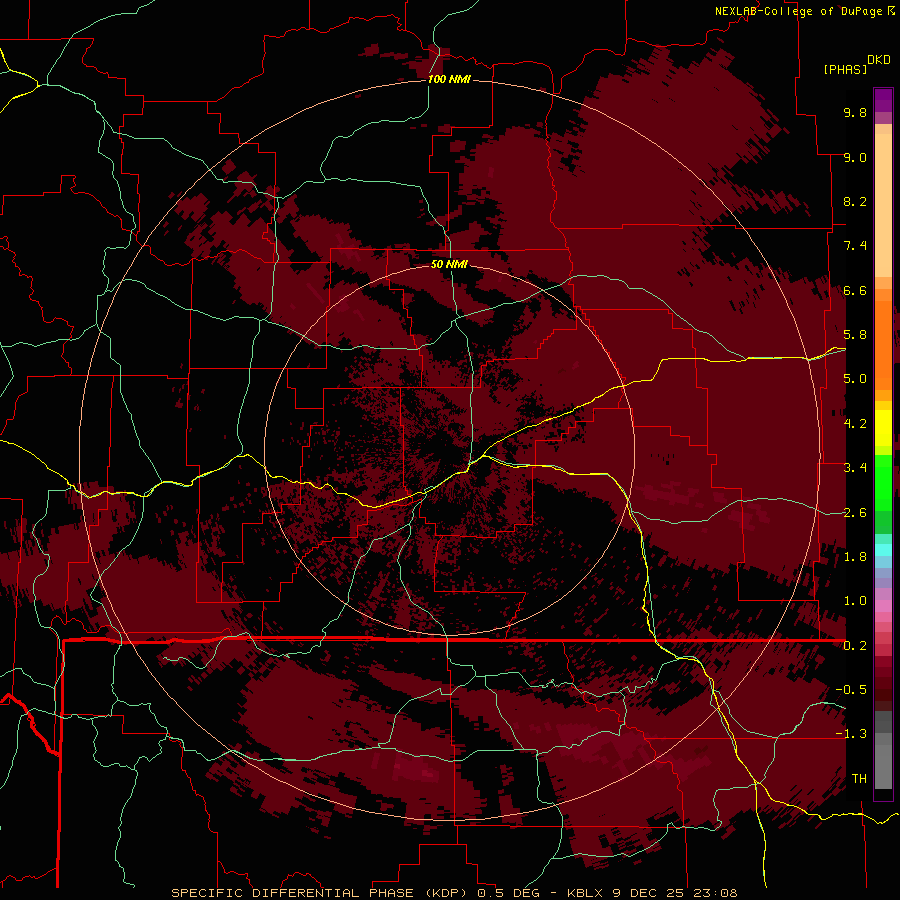Click the 5.8 legend value
900x900 pixels.
tap(855, 335)
